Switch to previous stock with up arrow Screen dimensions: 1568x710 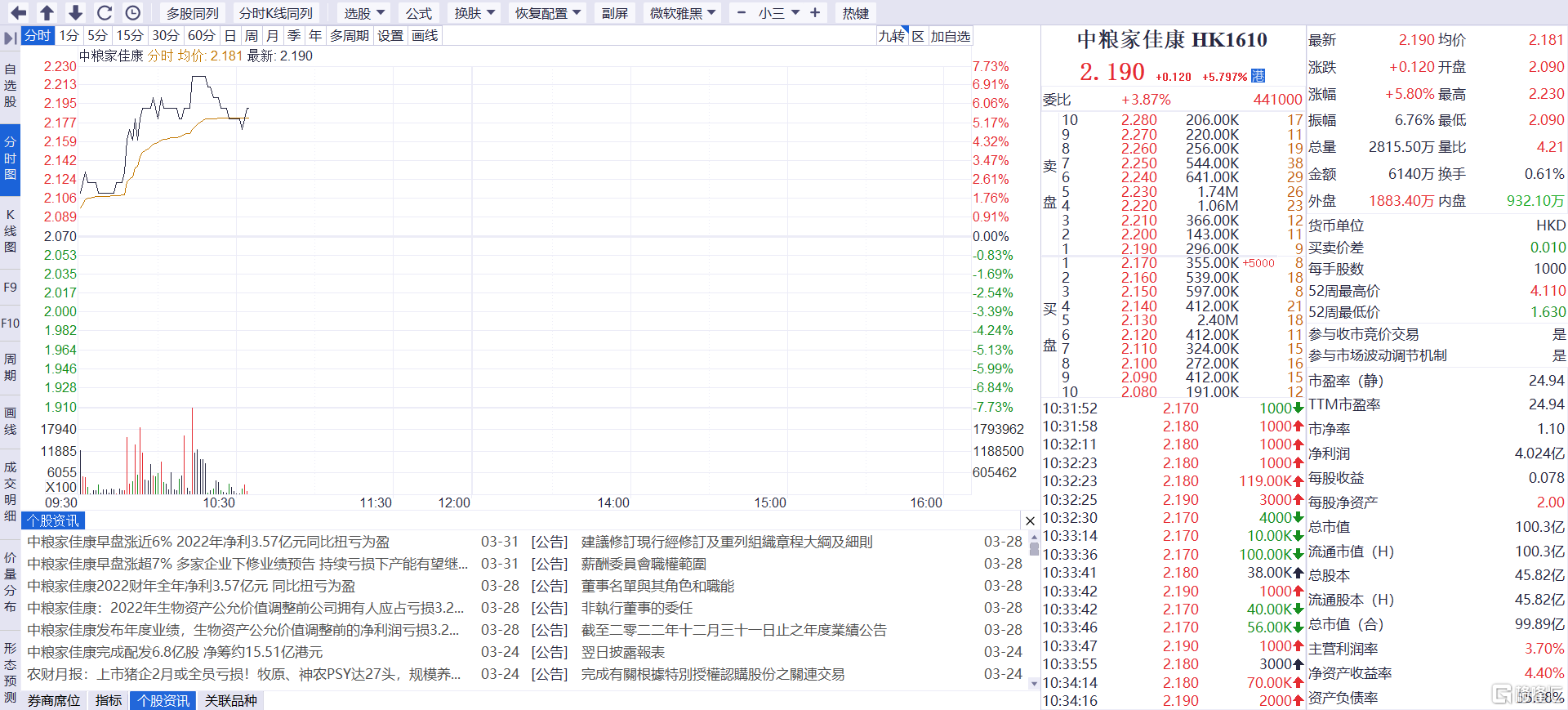pyautogui.click(x=47, y=13)
